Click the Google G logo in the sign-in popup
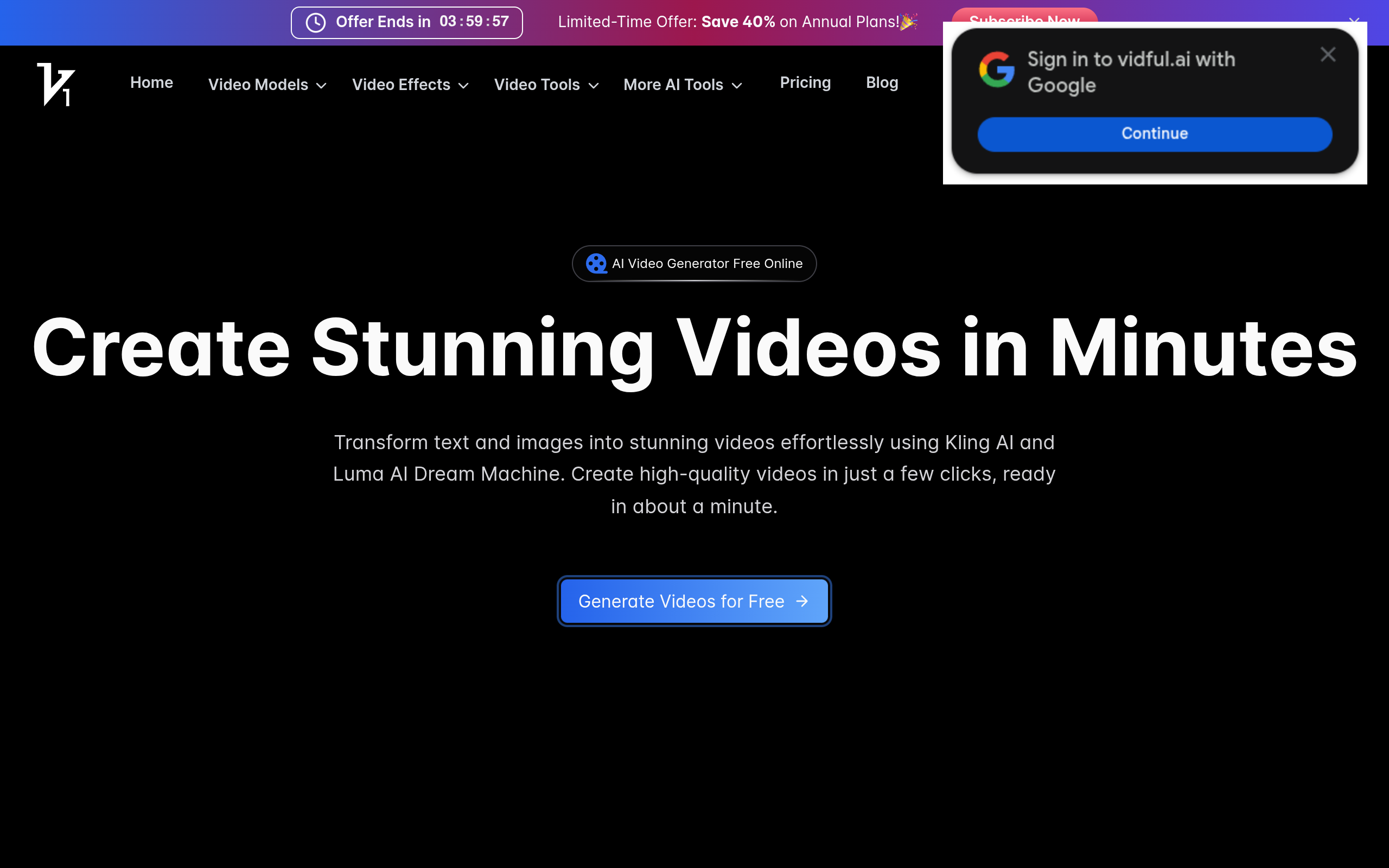The image size is (1389, 868). pyautogui.click(x=996, y=69)
